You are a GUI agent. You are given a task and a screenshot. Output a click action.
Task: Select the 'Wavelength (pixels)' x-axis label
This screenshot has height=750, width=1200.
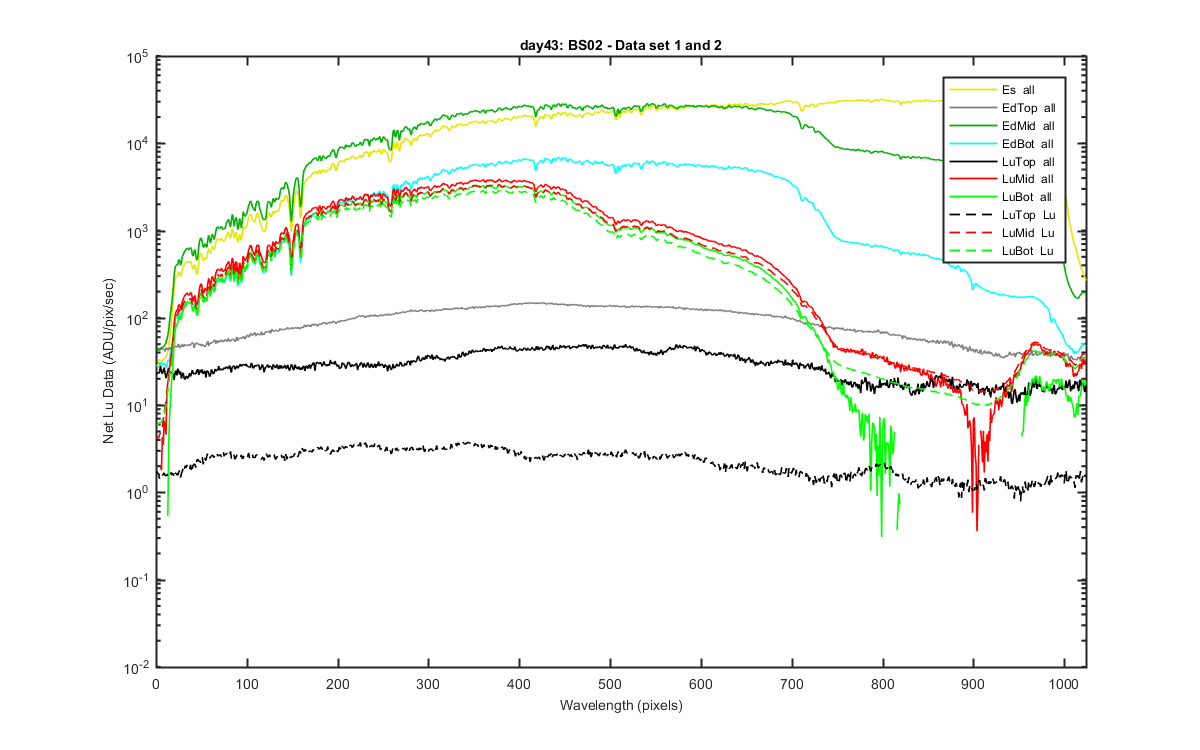(x=621, y=706)
